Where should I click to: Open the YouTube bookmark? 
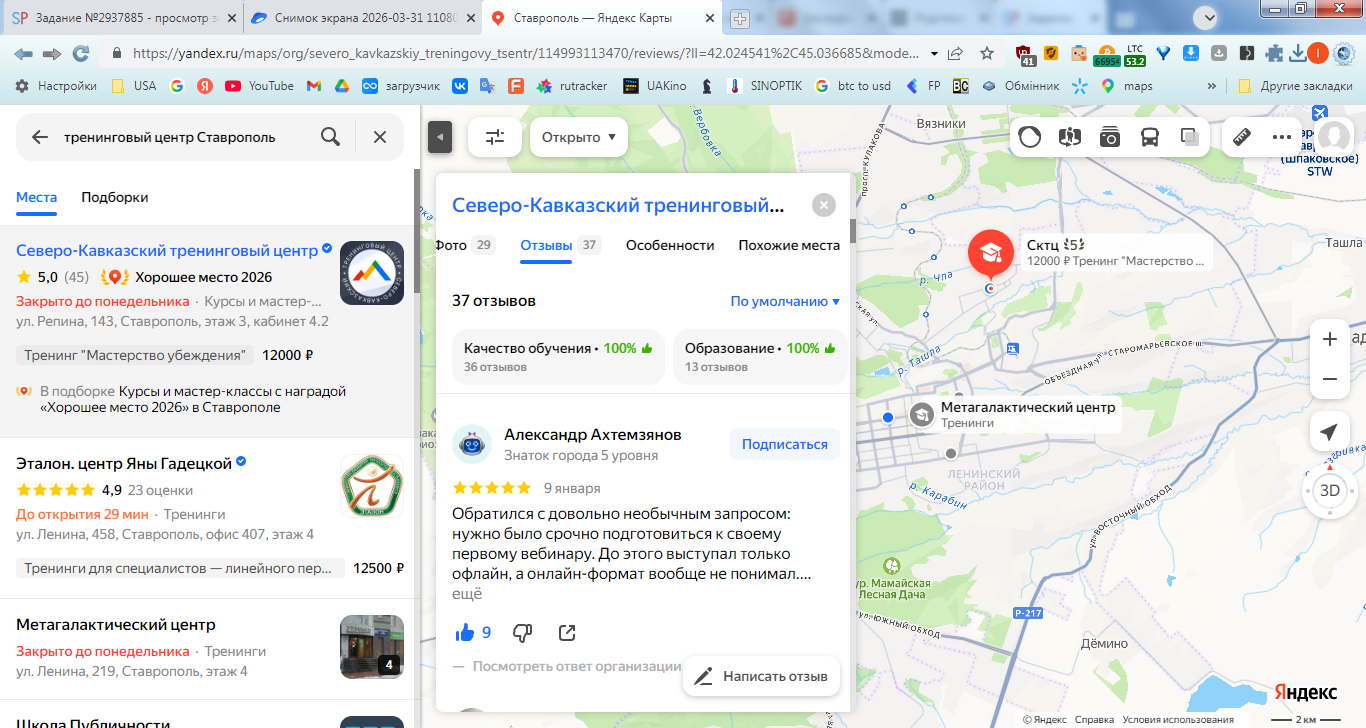260,86
